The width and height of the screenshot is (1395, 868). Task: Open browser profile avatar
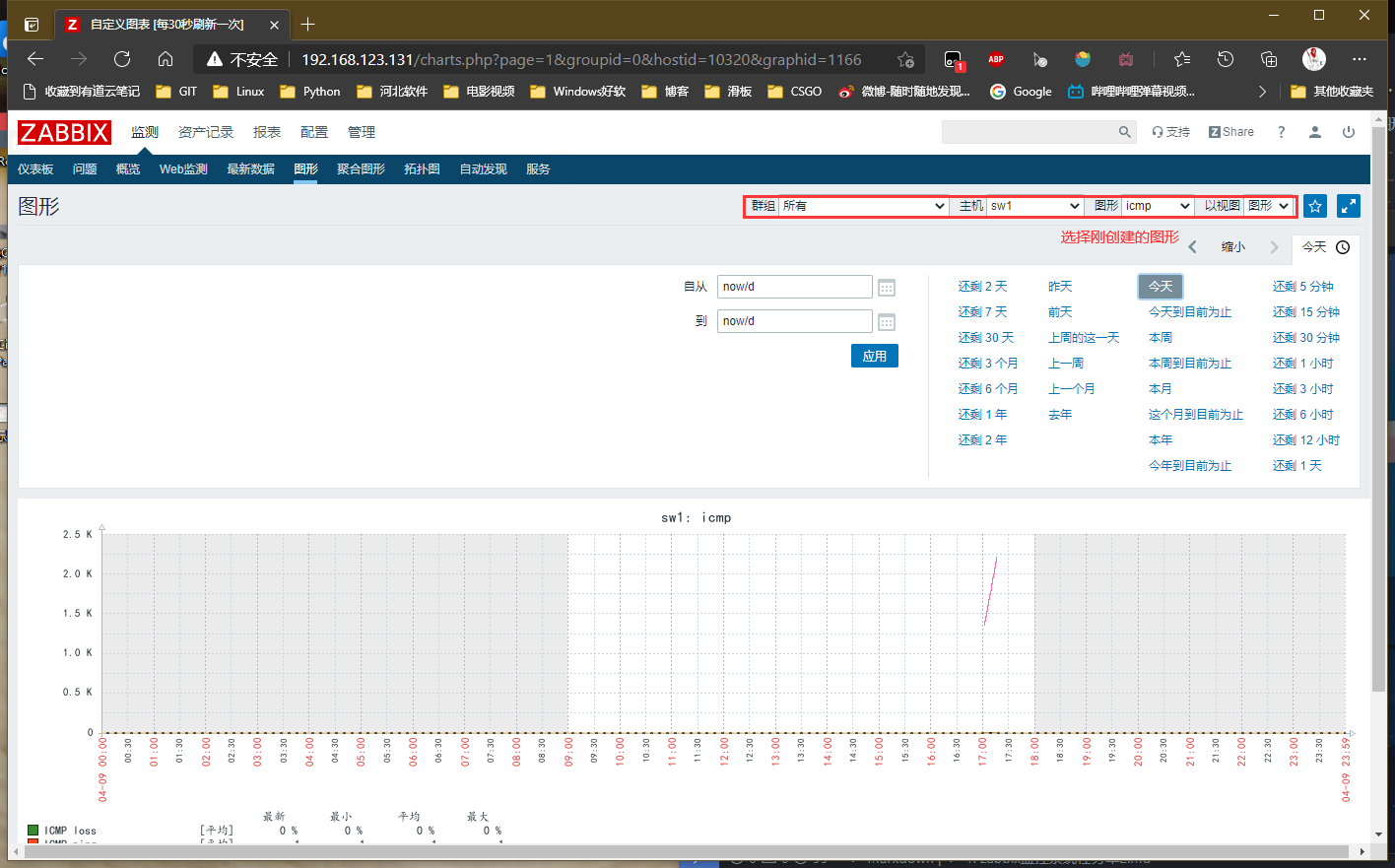[x=1314, y=59]
